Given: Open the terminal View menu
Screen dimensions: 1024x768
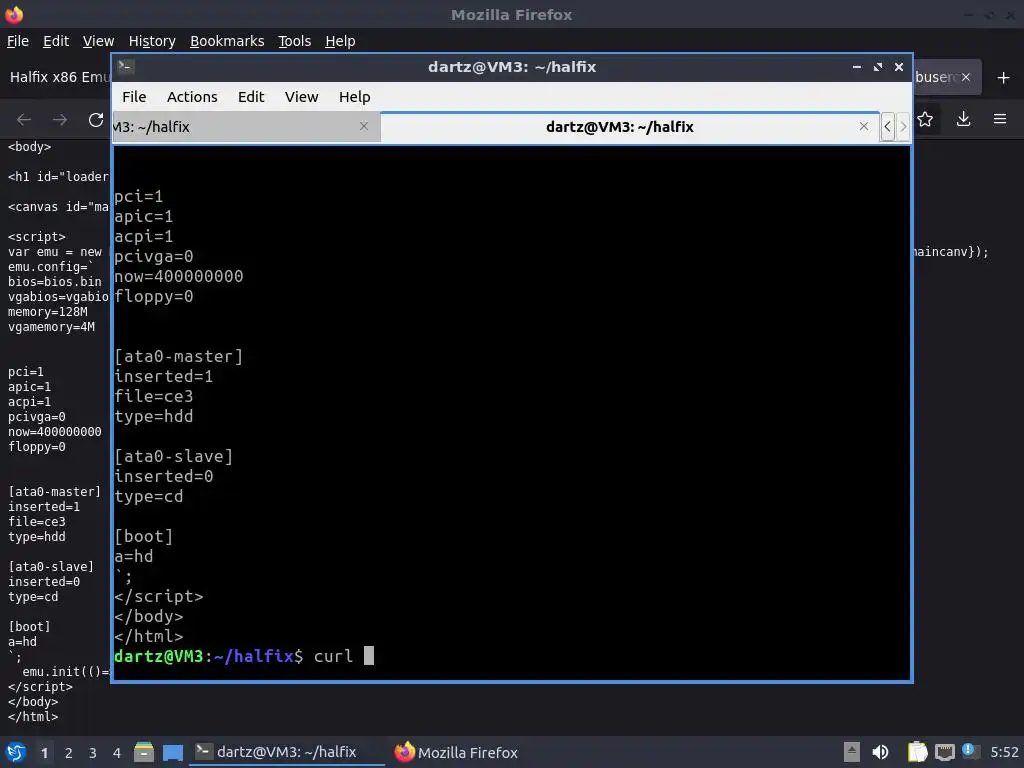Looking at the screenshot, I should pos(301,97).
